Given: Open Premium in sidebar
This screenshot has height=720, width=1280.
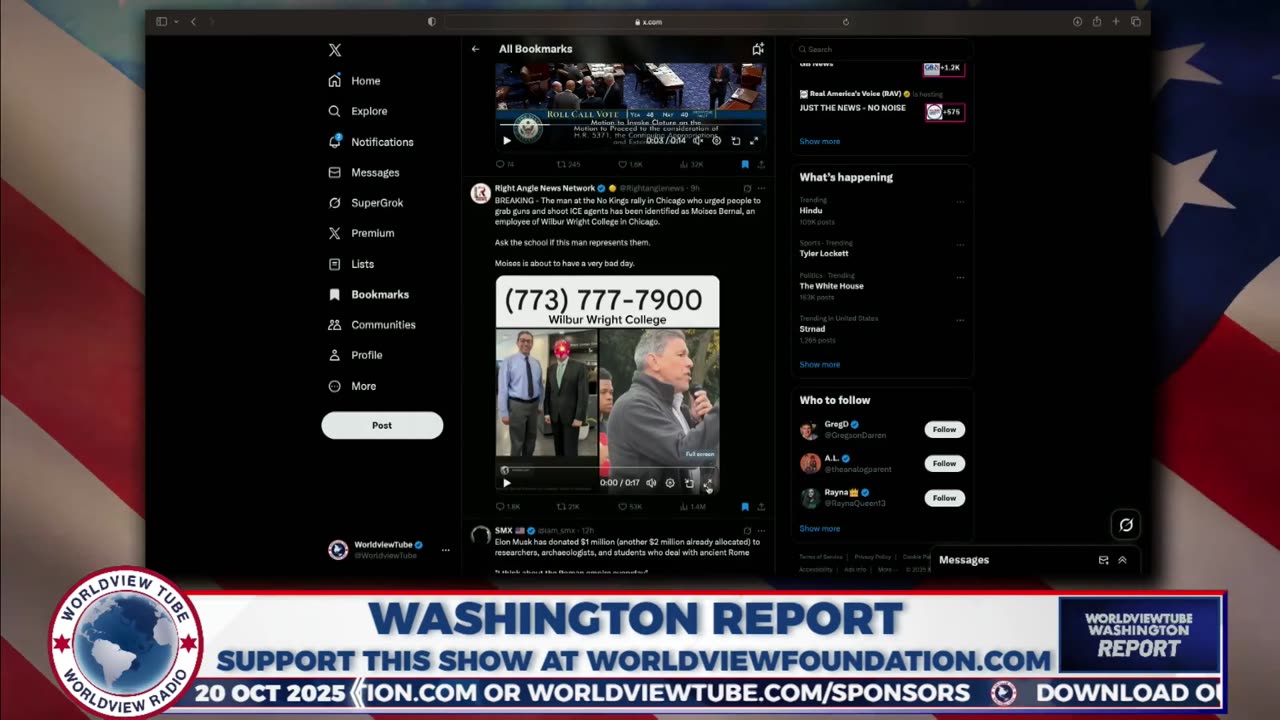Looking at the screenshot, I should click(361, 233).
